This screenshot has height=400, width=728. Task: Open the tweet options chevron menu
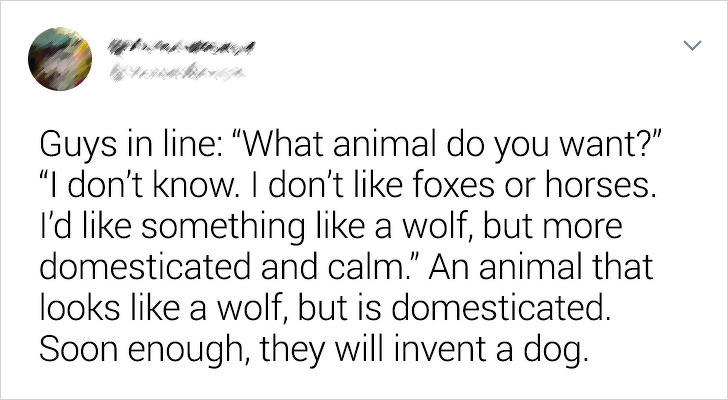(693, 45)
